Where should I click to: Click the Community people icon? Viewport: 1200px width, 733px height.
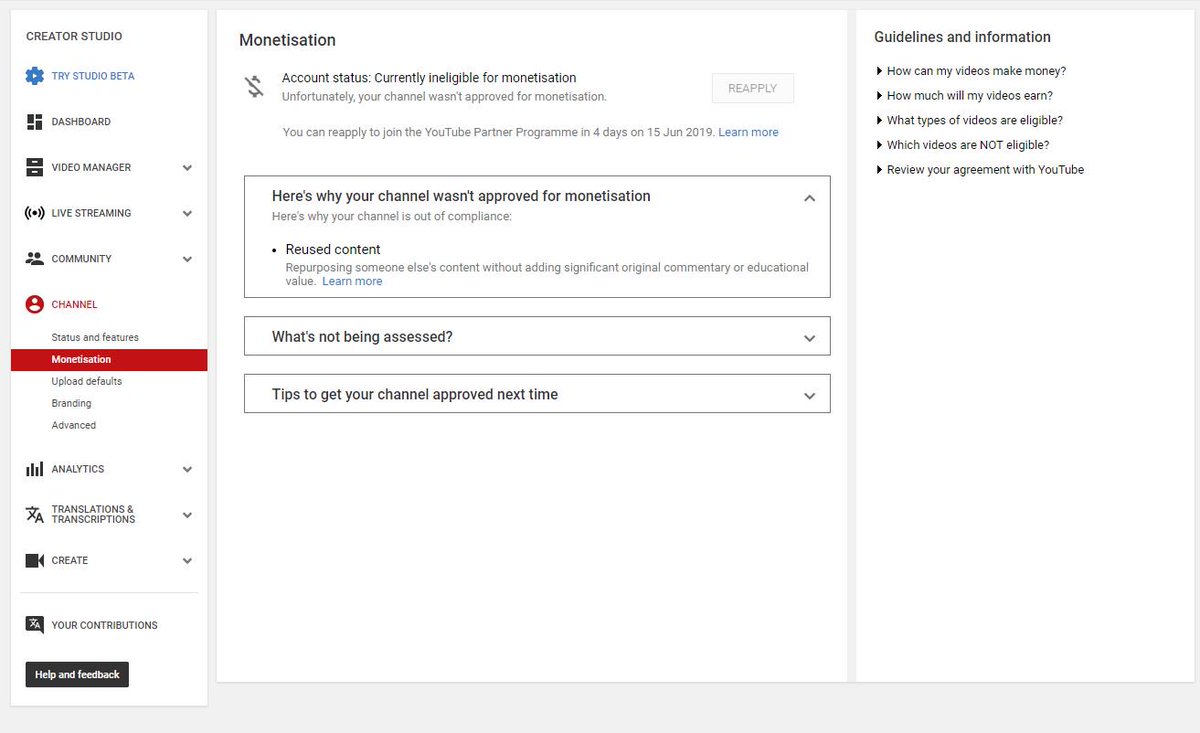(x=34, y=259)
